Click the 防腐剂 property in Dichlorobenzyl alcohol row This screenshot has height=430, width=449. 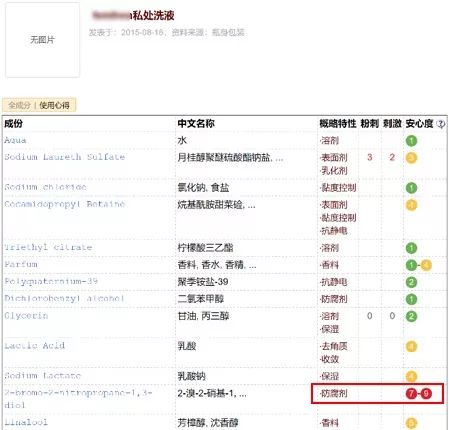(x=334, y=299)
